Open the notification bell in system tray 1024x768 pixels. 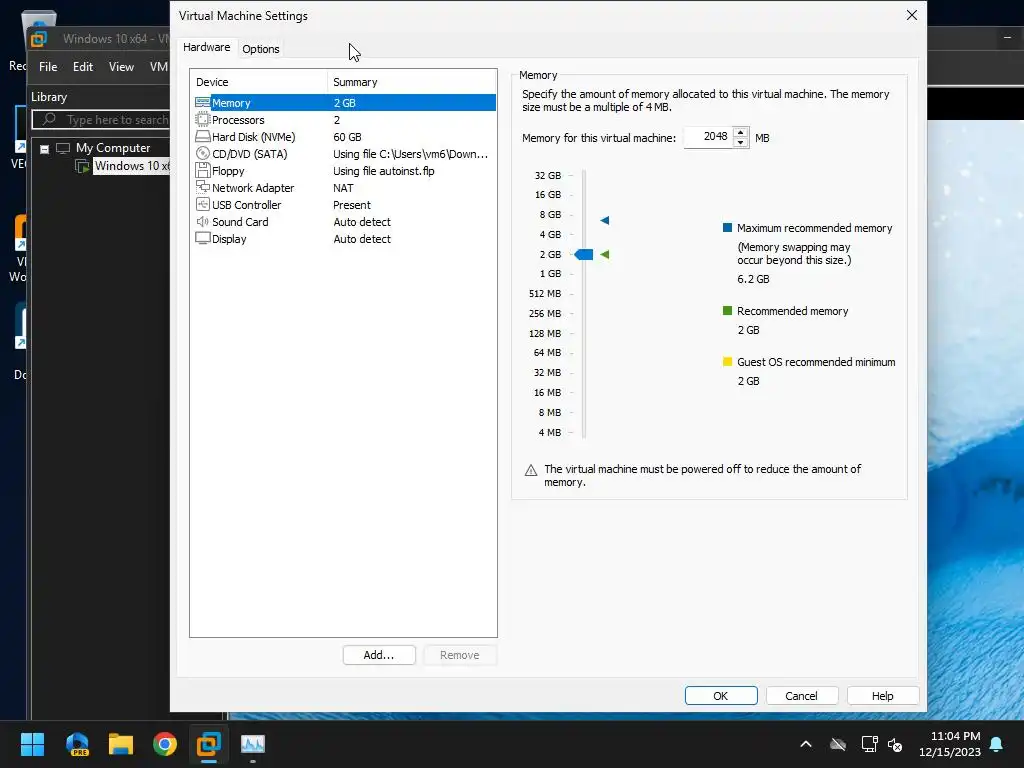click(x=997, y=744)
